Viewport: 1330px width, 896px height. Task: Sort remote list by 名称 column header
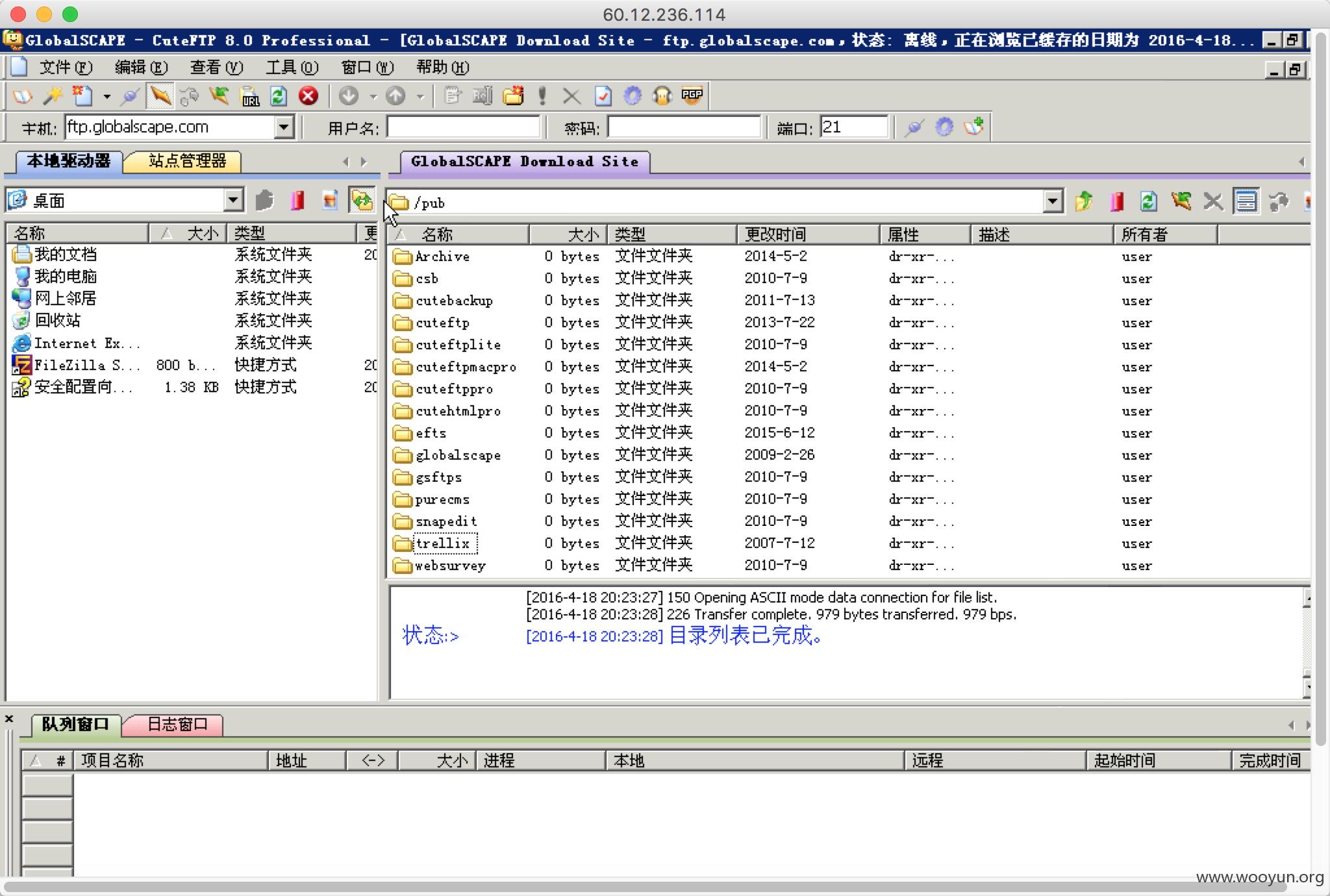[x=458, y=234]
